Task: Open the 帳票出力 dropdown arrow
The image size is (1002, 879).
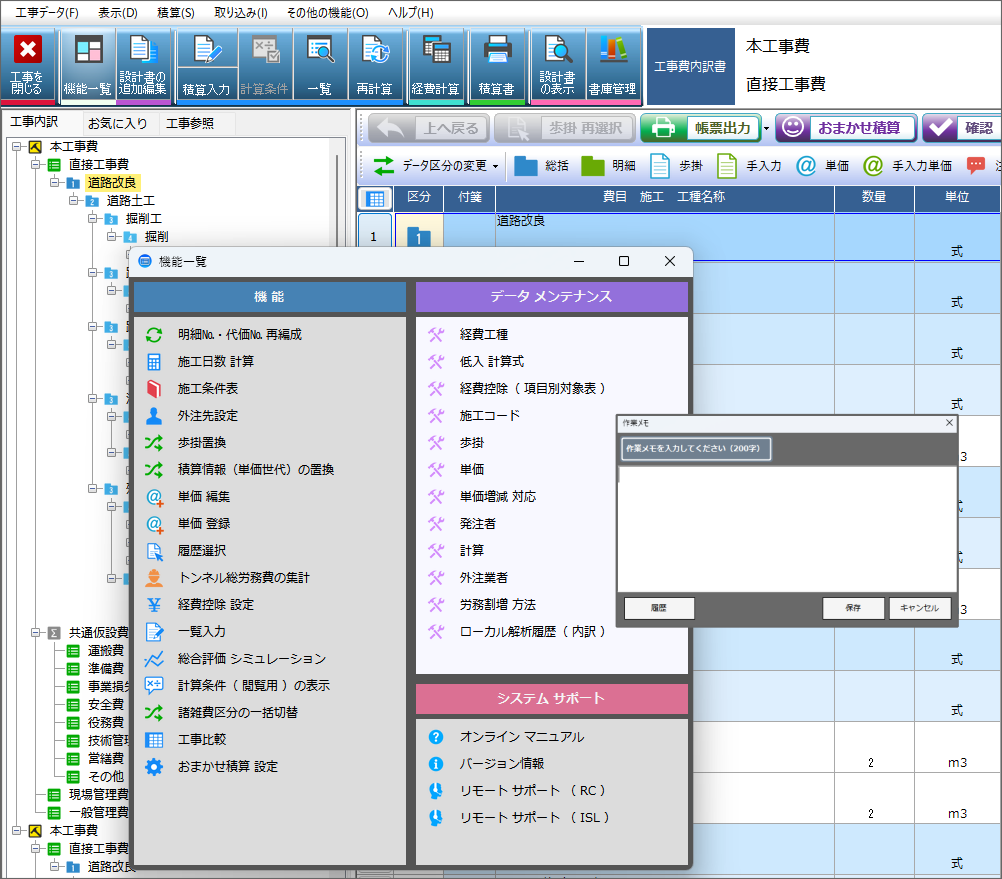Action: click(765, 128)
